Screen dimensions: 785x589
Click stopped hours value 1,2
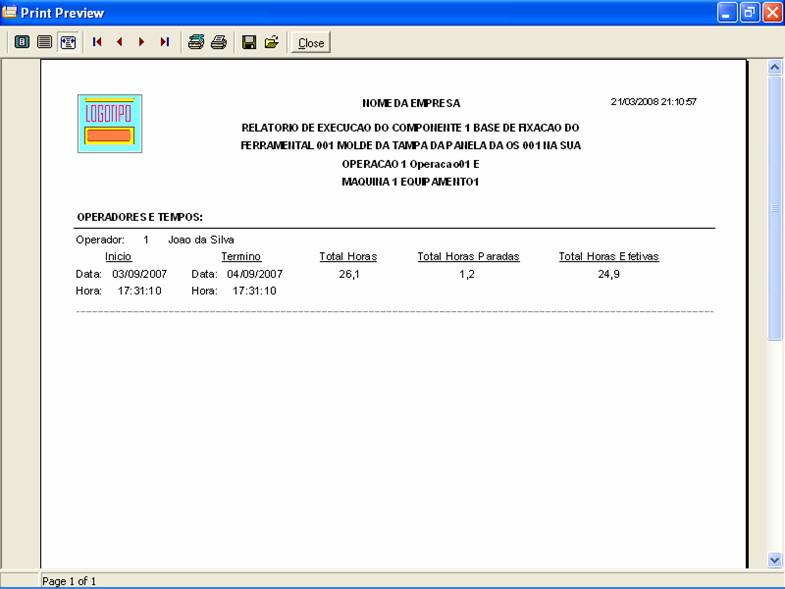tap(467, 274)
